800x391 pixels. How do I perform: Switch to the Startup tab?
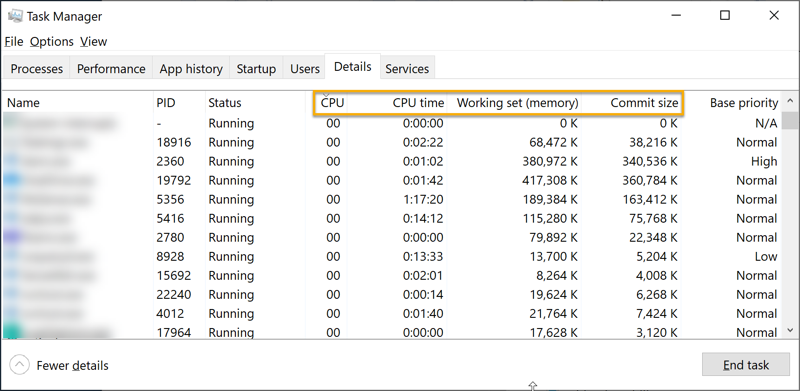256,69
